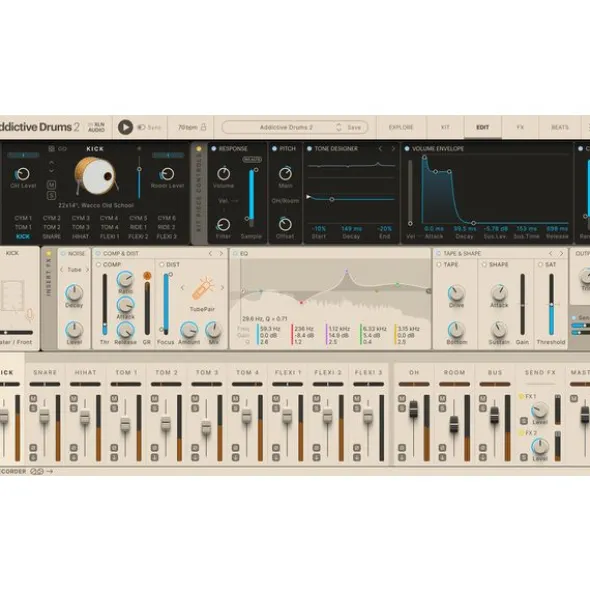The height and width of the screenshot is (591, 590).
Task: Click the 70bpm tempo field
Action: [x=187, y=127]
